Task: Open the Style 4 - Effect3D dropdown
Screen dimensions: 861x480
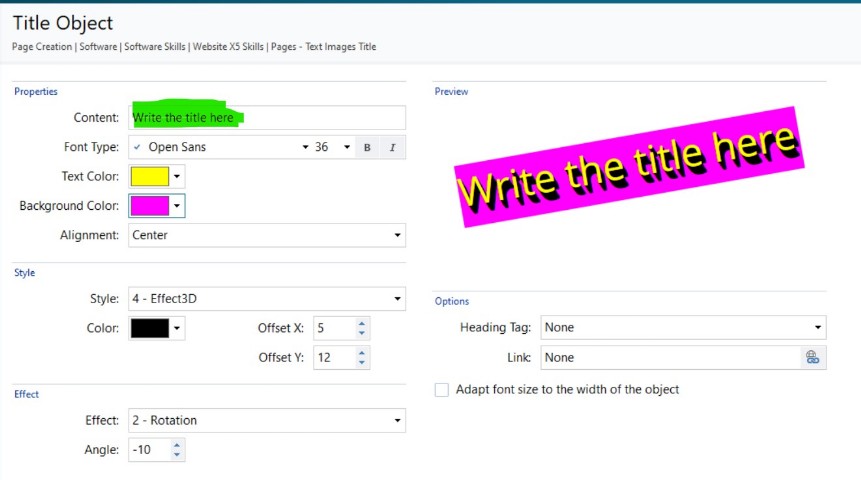Action: (267, 299)
